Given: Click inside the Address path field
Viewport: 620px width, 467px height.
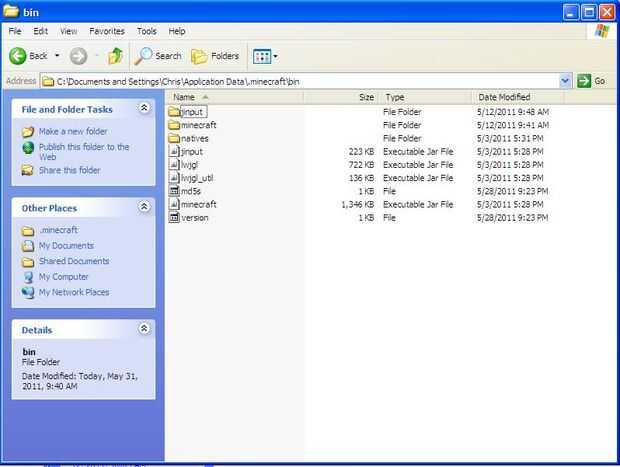Looking at the screenshot, I should [300, 81].
